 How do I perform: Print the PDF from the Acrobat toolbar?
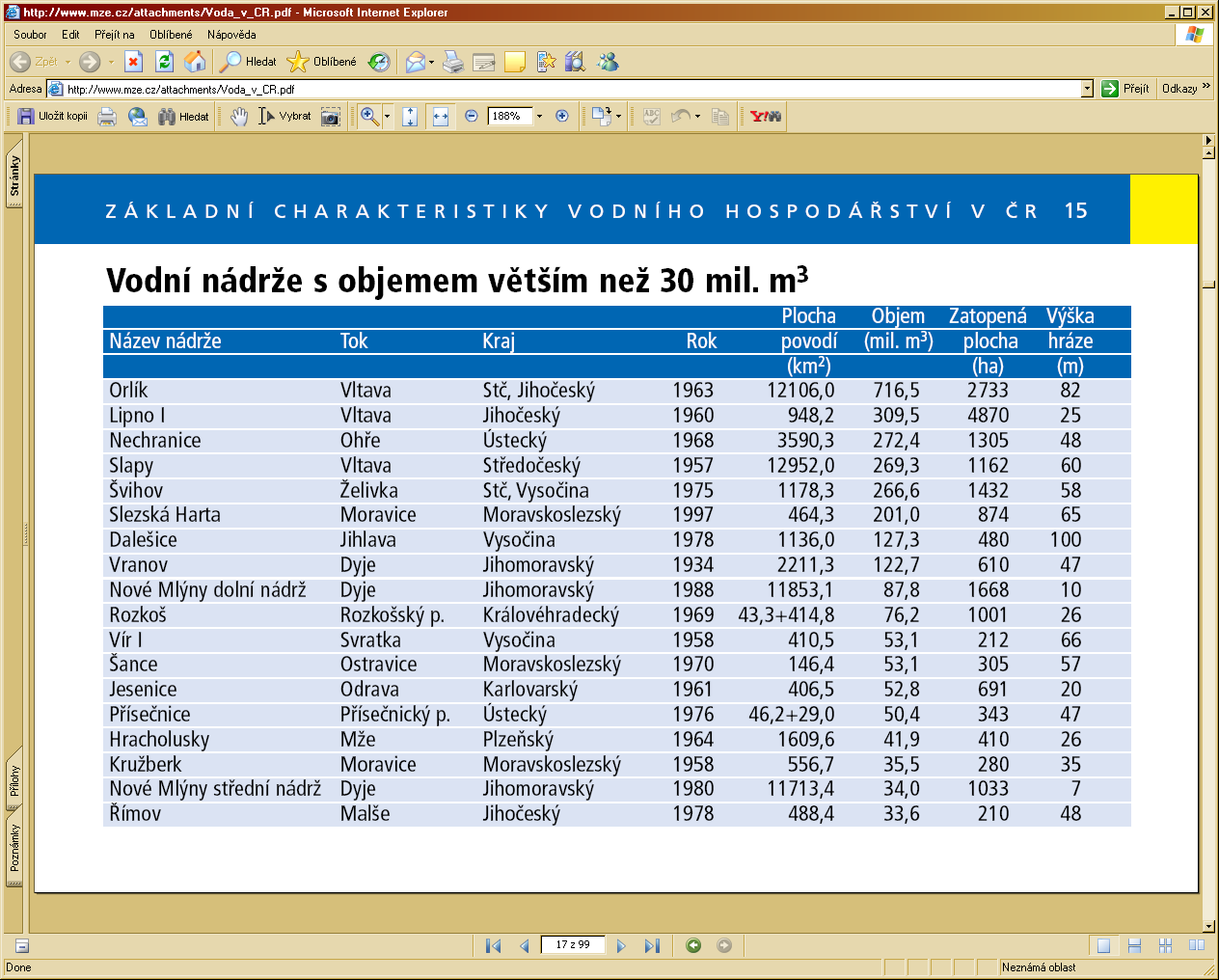[107, 117]
